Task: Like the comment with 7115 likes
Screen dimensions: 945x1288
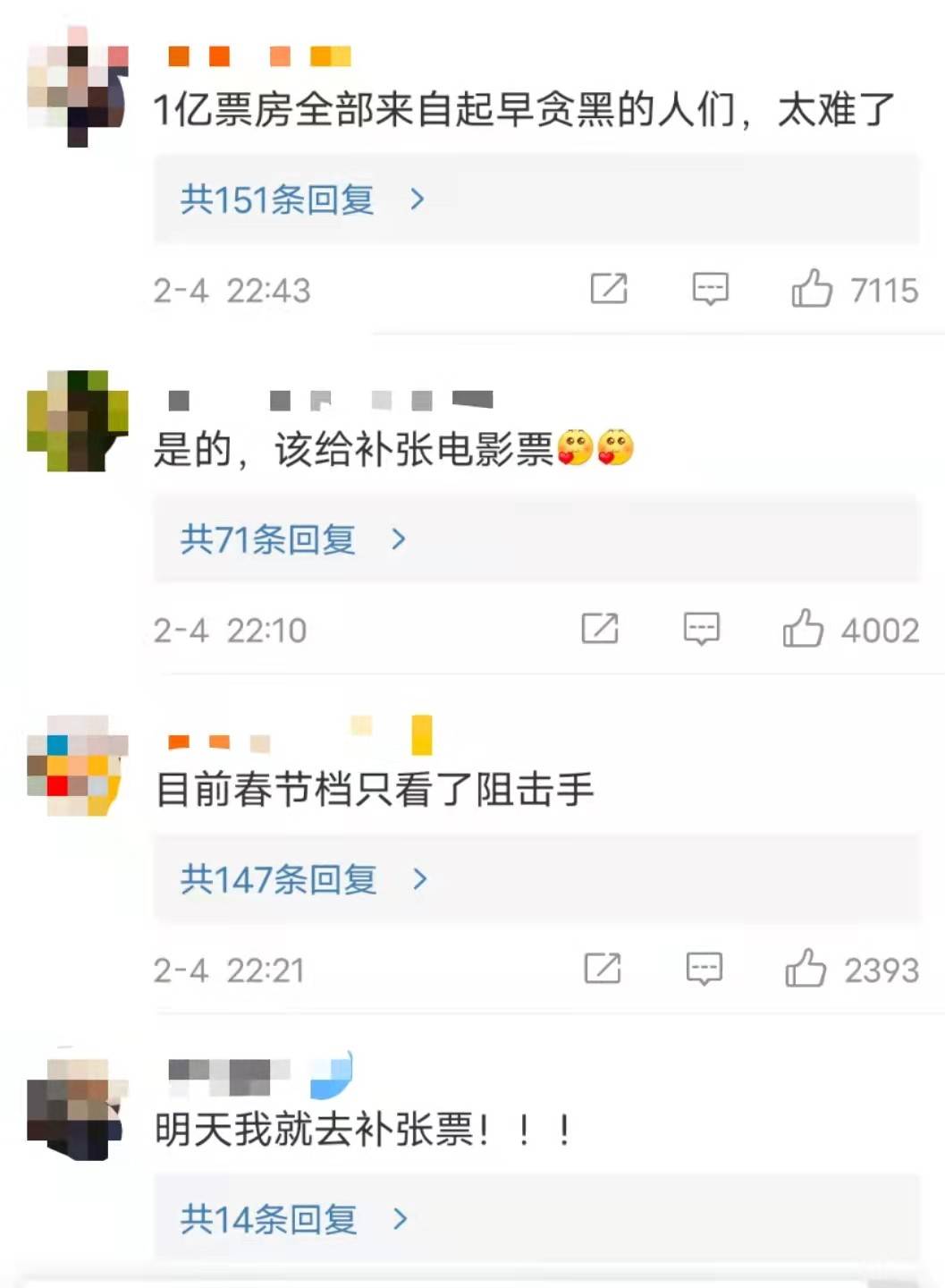Action: pyautogui.click(x=812, y=289)
